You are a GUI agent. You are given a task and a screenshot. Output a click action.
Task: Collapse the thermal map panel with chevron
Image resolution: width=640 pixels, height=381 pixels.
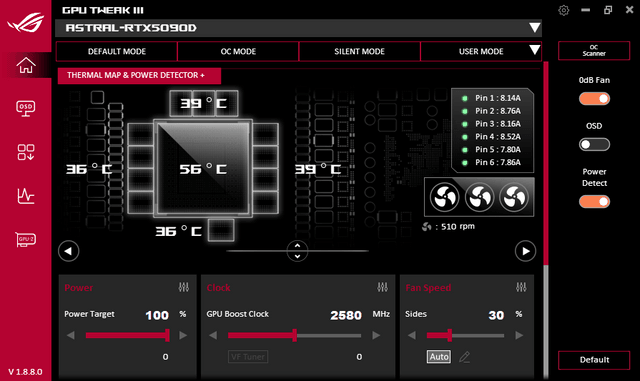[x=298, y=251]
